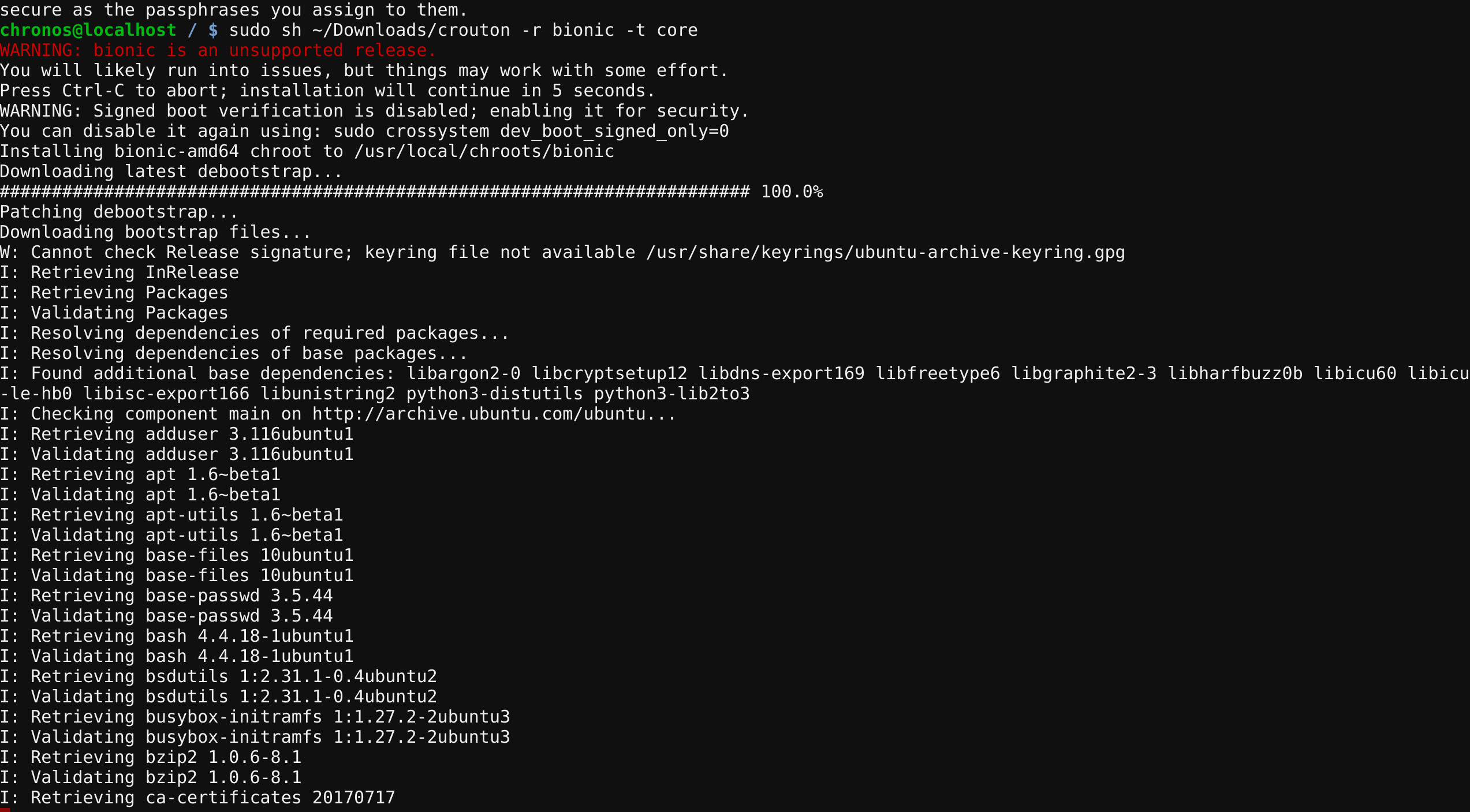Click the ubuntu-archive-keyring.gpg file path

point(885,252)
